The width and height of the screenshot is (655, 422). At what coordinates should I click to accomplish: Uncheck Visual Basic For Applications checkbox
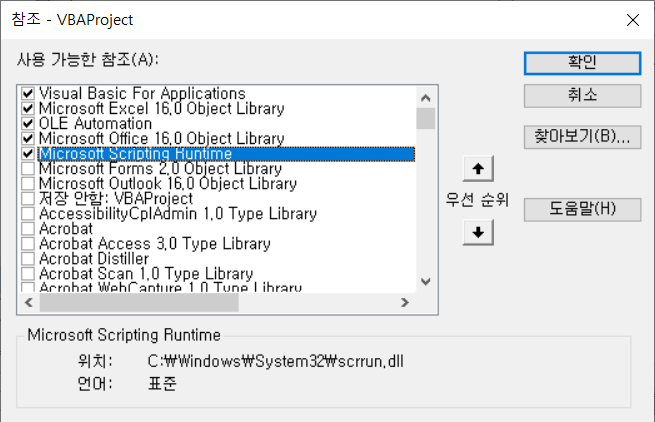coord(28,93)
